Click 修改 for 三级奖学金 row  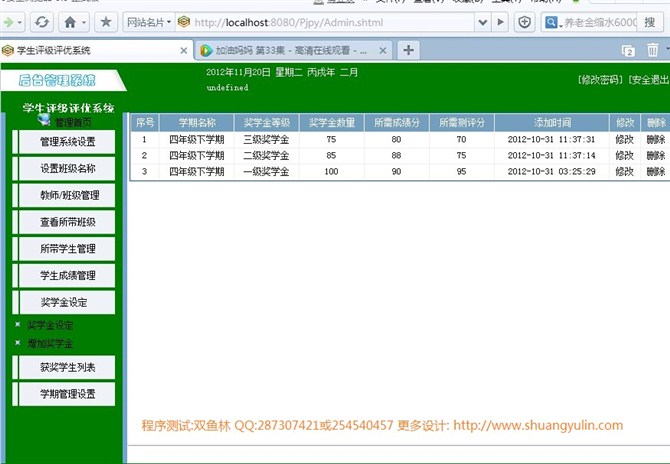click(x=624, y=139)
